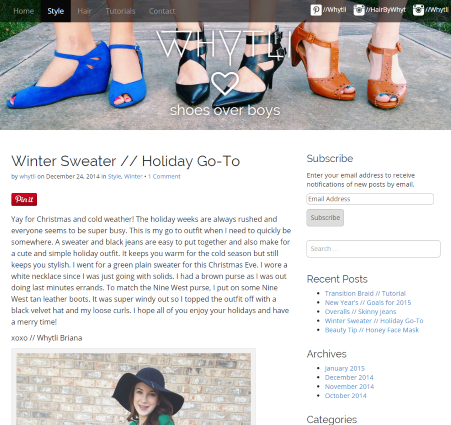Go to the Tutorials menu item

(120, 11)
